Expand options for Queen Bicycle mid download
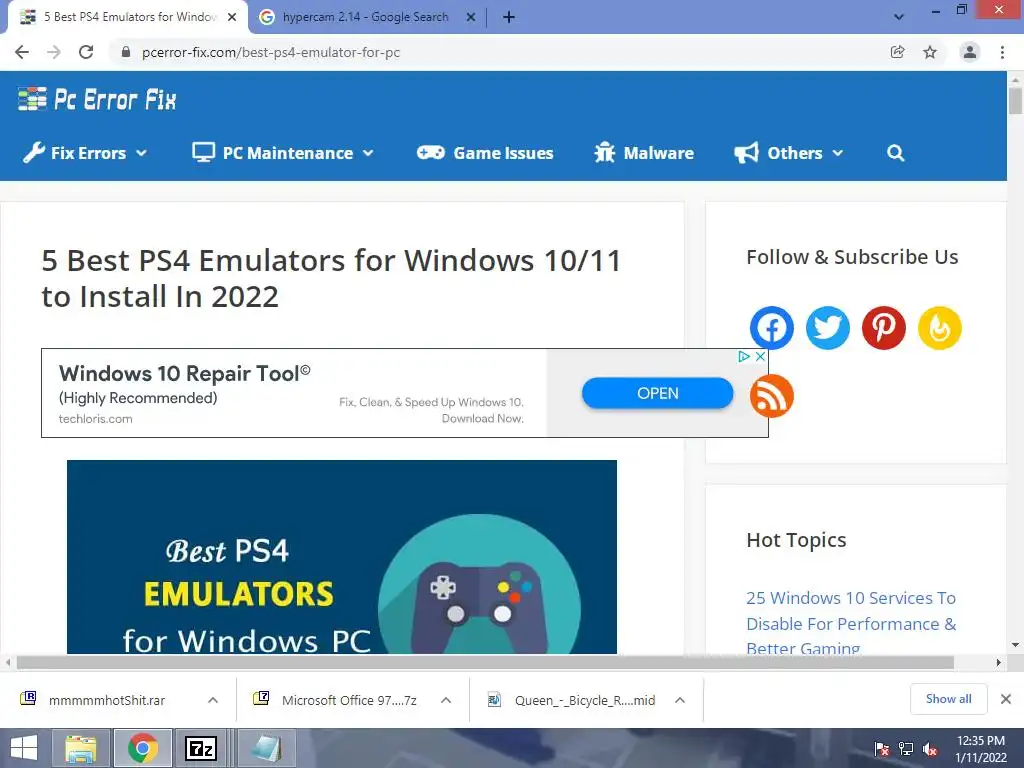The image size is (1024, 768). coord(680,700)
